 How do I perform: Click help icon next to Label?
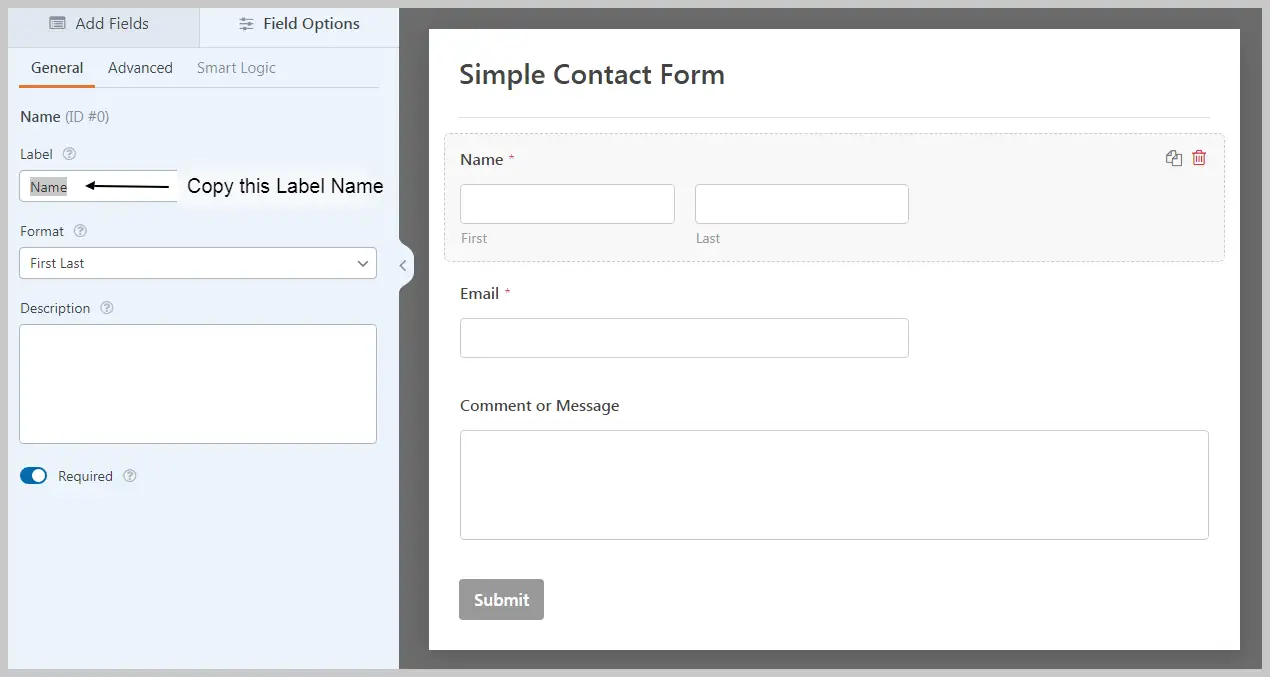tap(69, 154)
